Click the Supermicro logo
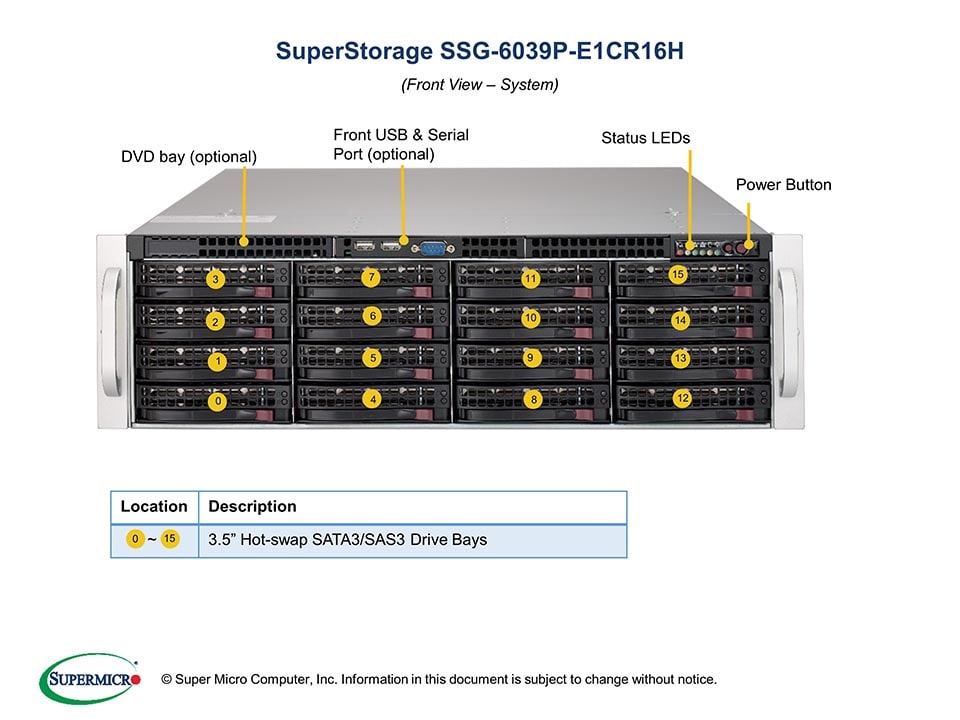The height and width of the screenshot is (720, 960). click(90, 678)
